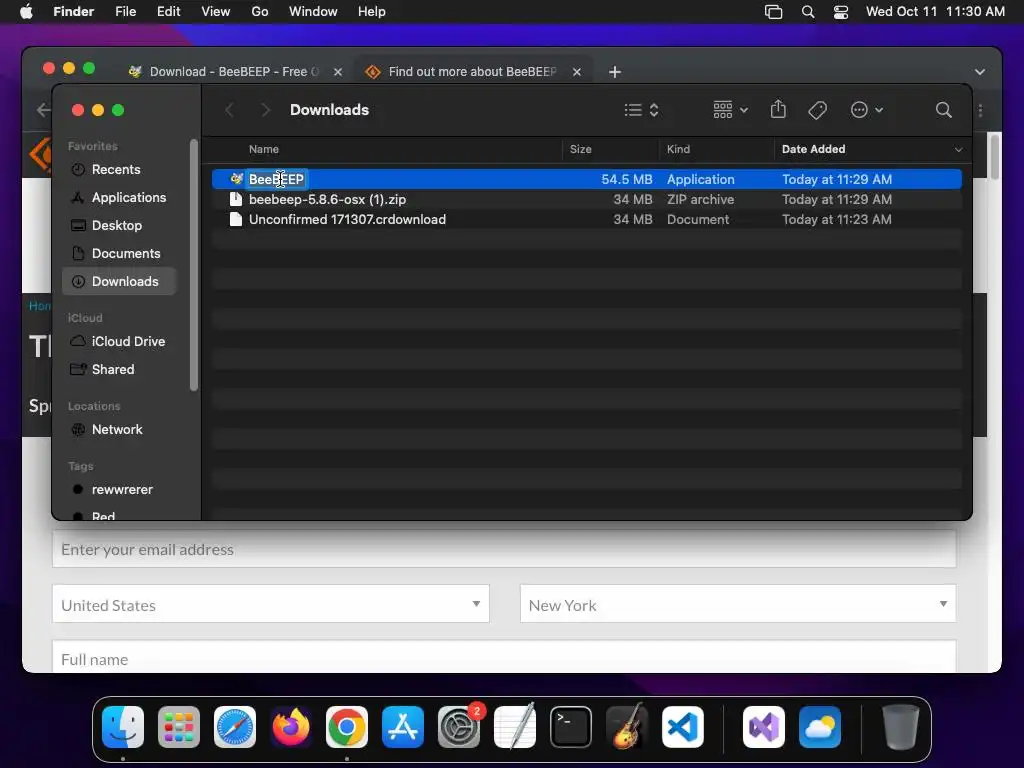
Task: Open iCloud Drive in Finder sidebar
Action: tap(120, 342)
